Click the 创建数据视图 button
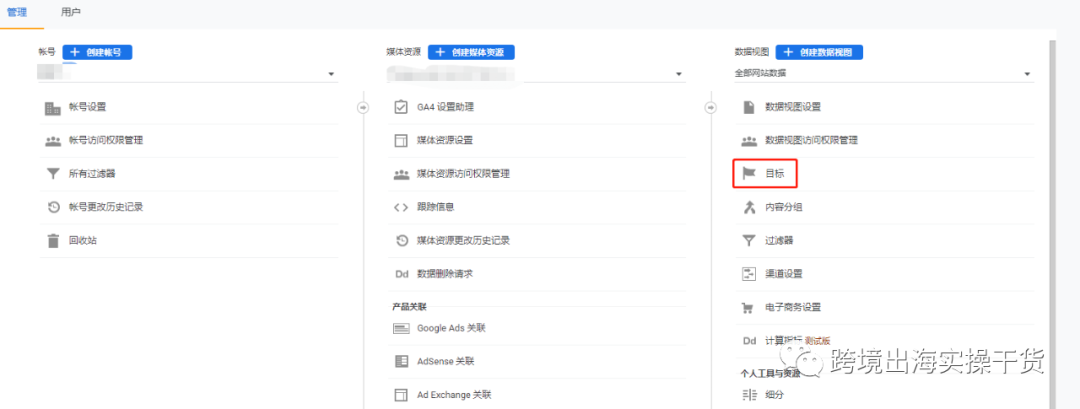 [819, 52]
